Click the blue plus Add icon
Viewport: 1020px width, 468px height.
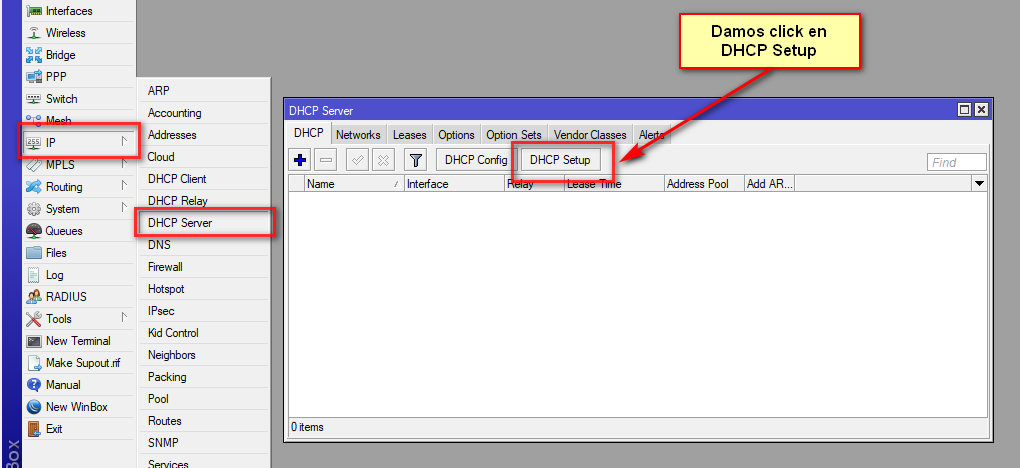tap(299, 160)
